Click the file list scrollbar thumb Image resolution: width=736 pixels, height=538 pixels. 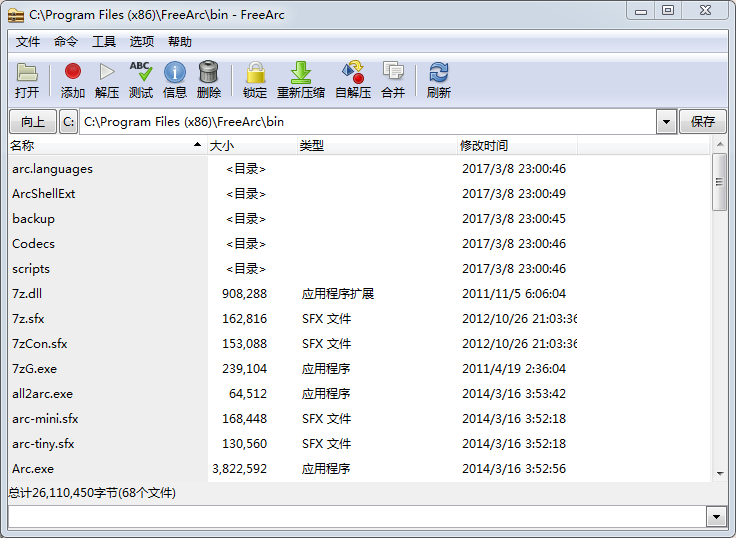coord(719,182)
